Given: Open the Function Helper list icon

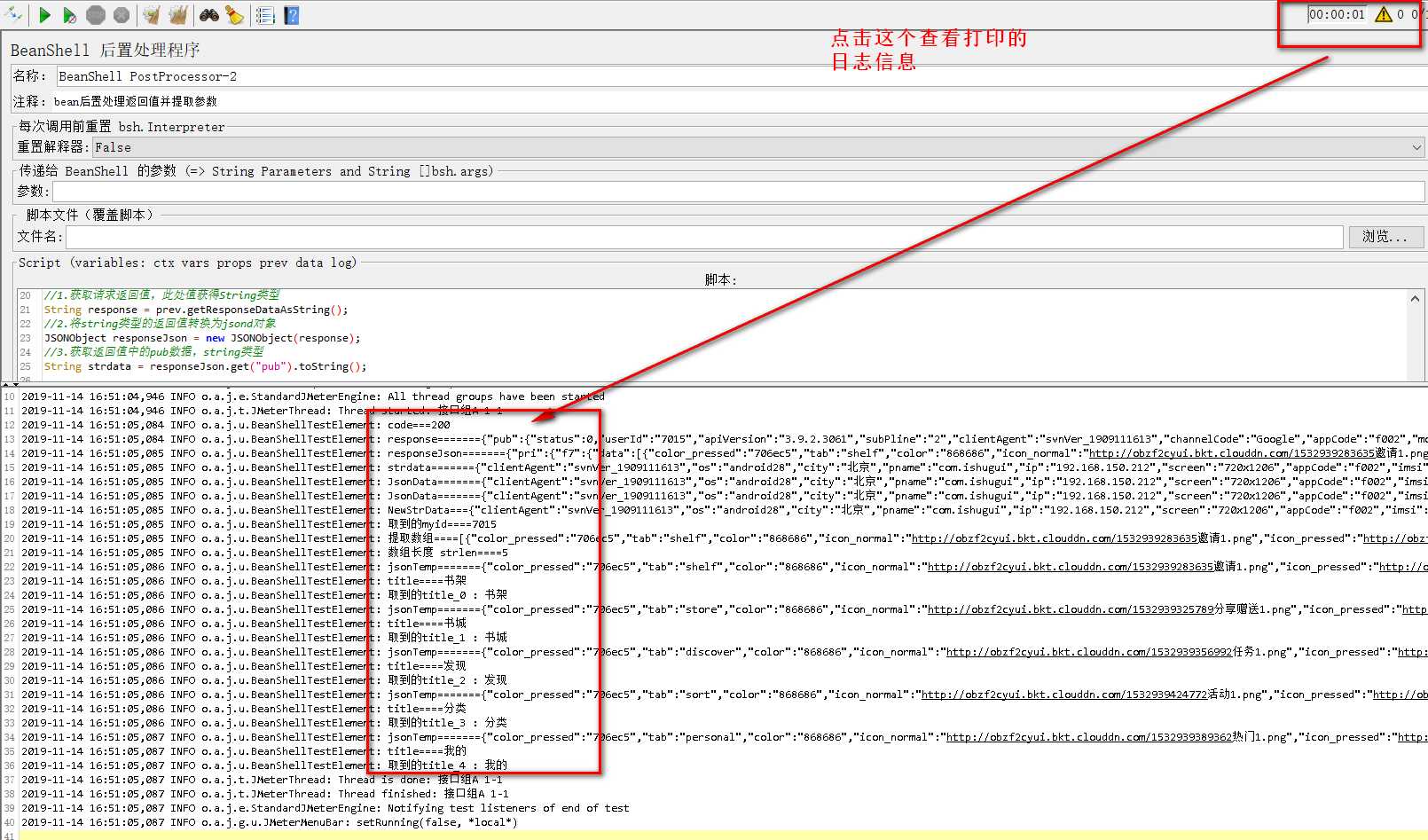Looking at the screenshot, I should click(265, 15).
